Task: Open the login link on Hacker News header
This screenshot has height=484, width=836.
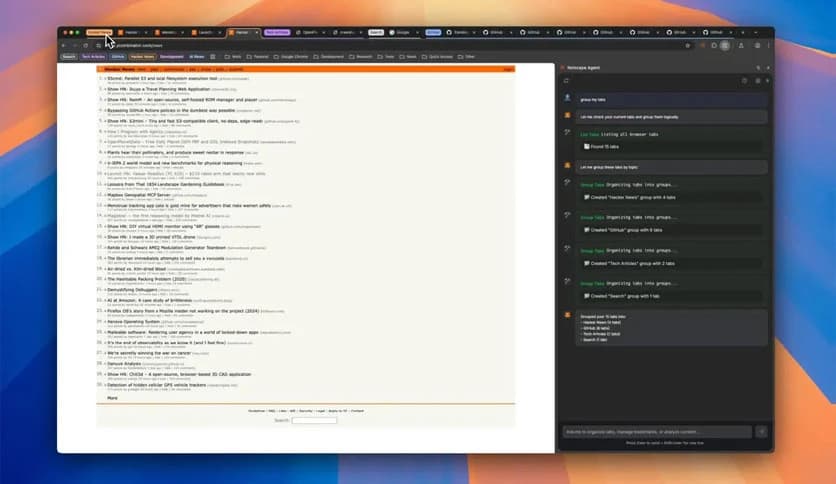Action: point(508,69)
